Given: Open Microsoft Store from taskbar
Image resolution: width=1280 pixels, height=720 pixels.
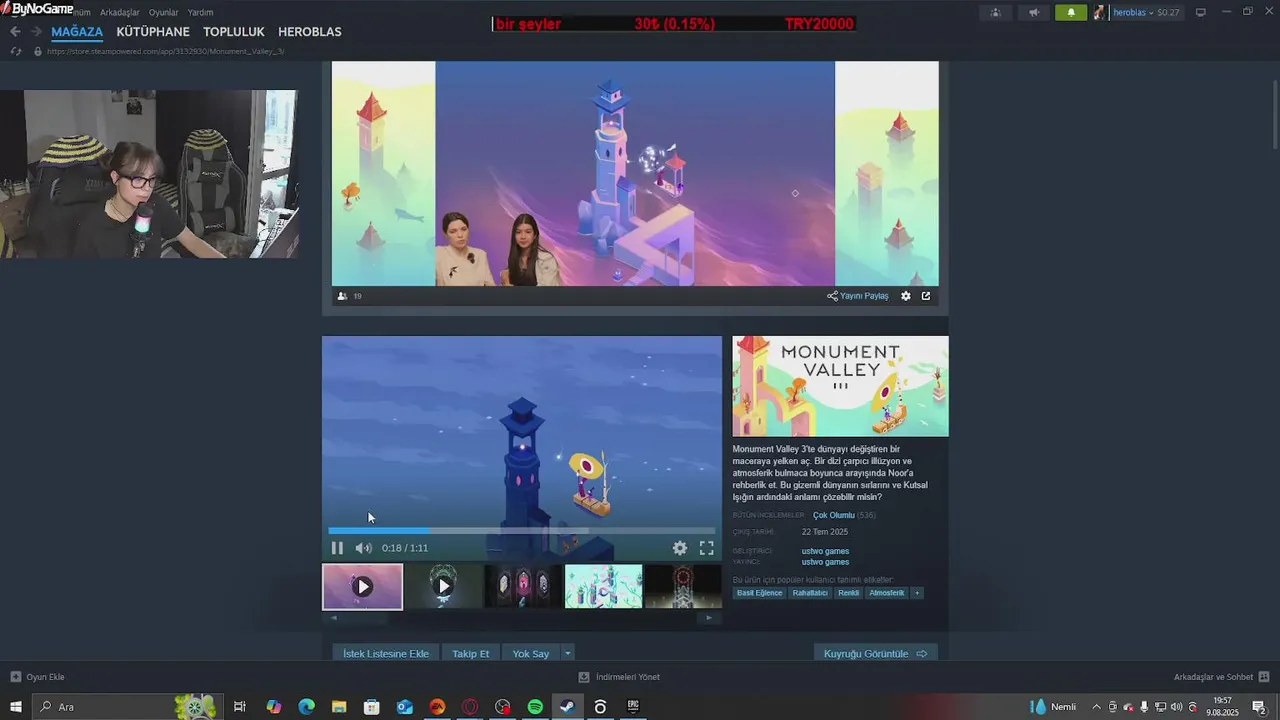Looking at the screenshot, I should coord(372,707).
